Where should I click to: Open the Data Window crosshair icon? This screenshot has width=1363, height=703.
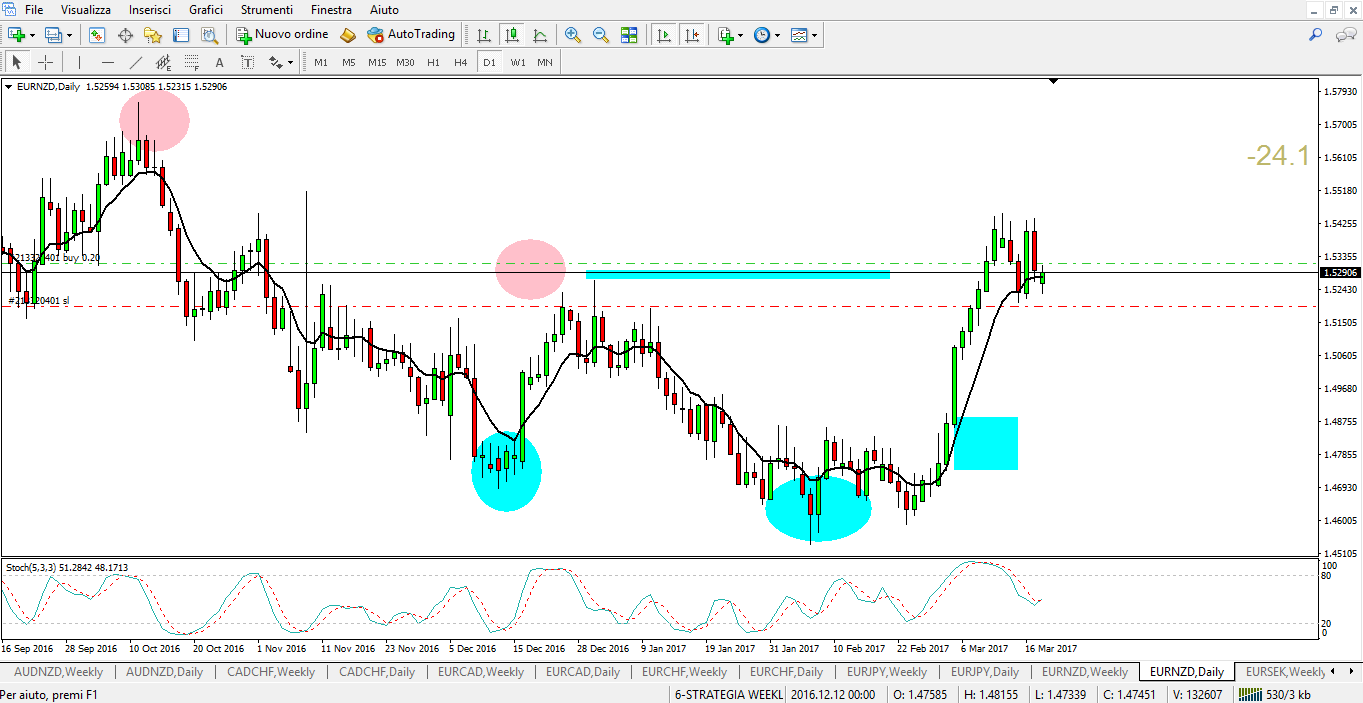(125, 35)
